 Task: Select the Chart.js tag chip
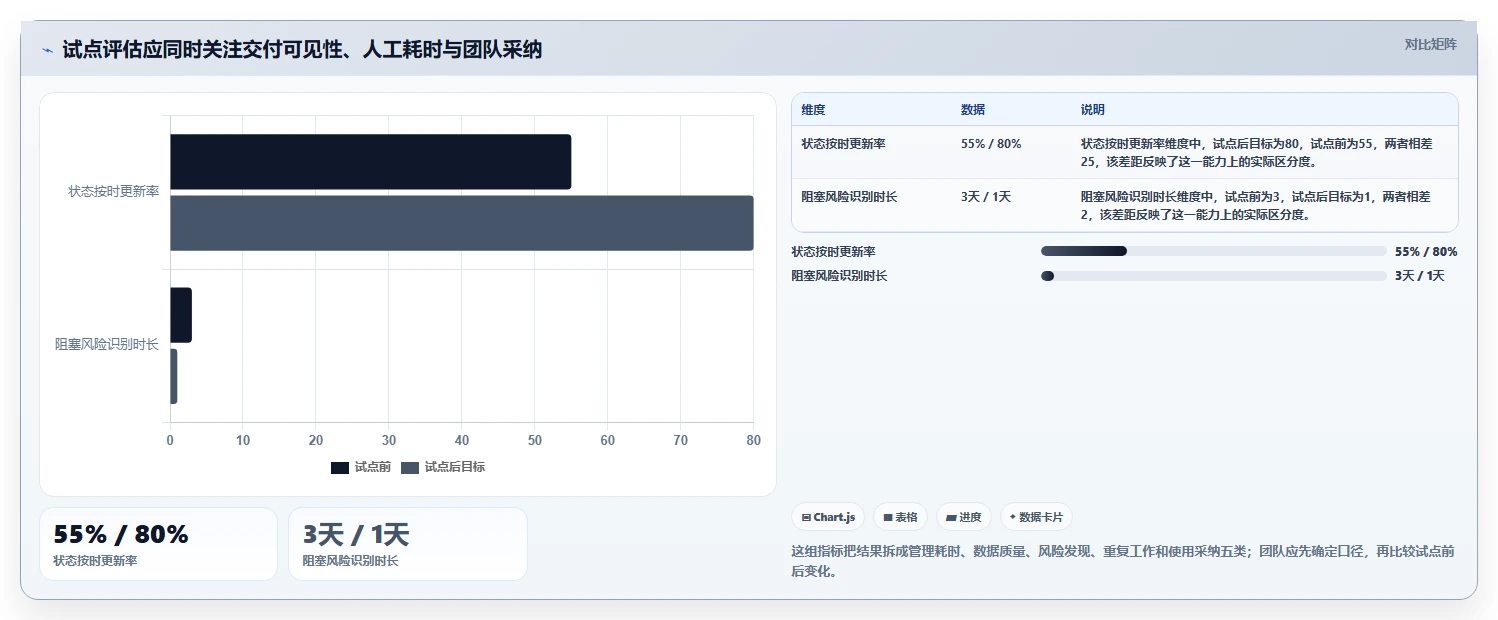click(828, 517)
